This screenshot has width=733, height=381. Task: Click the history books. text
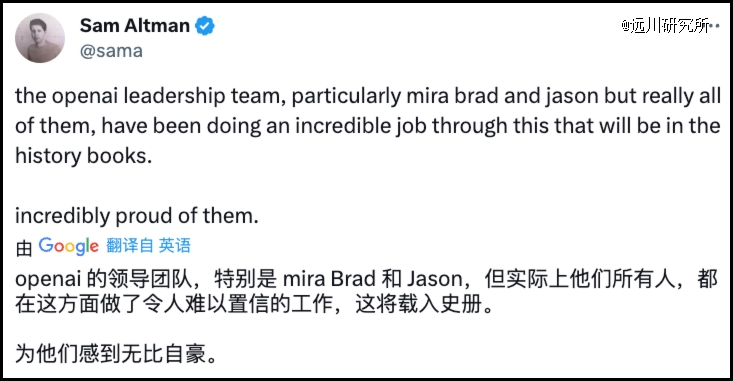(x=84, y=156)
